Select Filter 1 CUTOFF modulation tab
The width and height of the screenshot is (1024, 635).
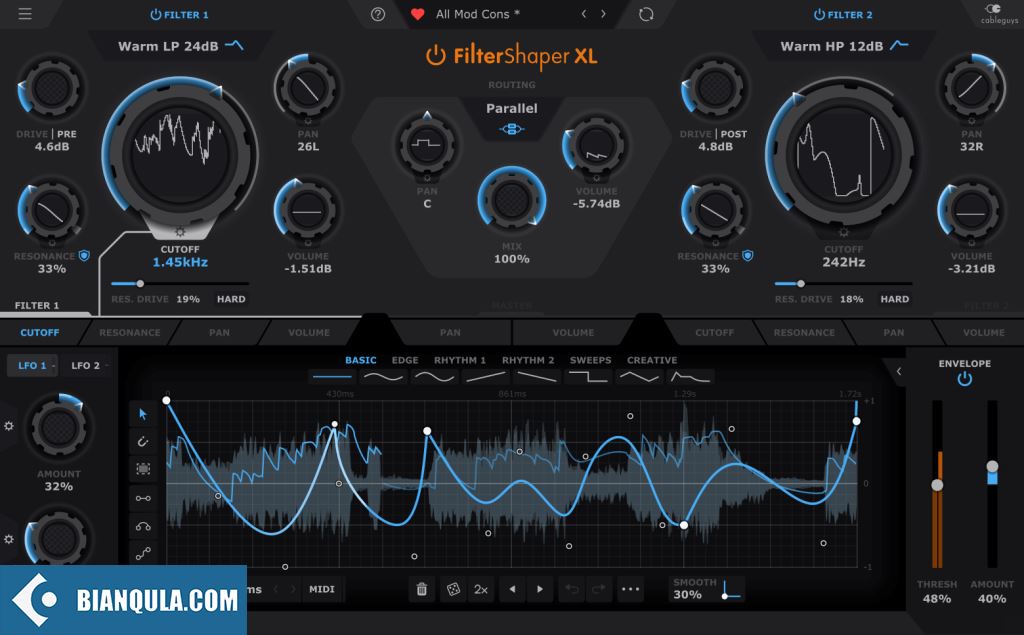40,333
